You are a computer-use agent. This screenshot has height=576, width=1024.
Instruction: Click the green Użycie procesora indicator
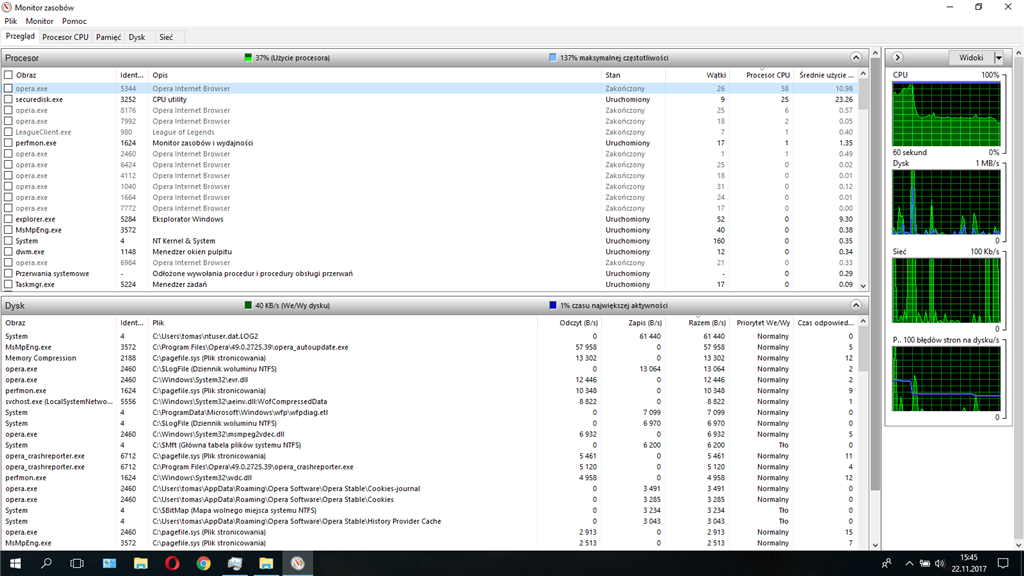248,57
